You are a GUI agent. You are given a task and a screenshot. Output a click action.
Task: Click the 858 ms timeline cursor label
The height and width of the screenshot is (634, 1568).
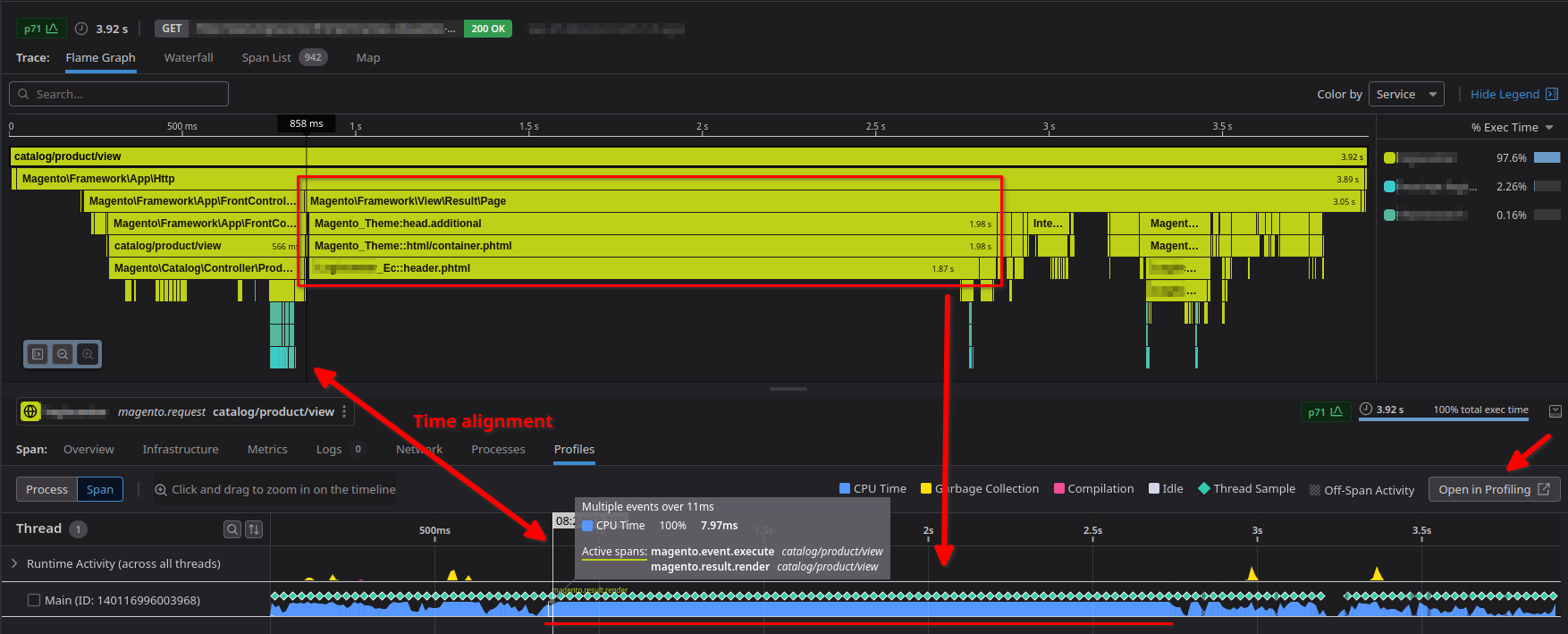pos(307,123)
